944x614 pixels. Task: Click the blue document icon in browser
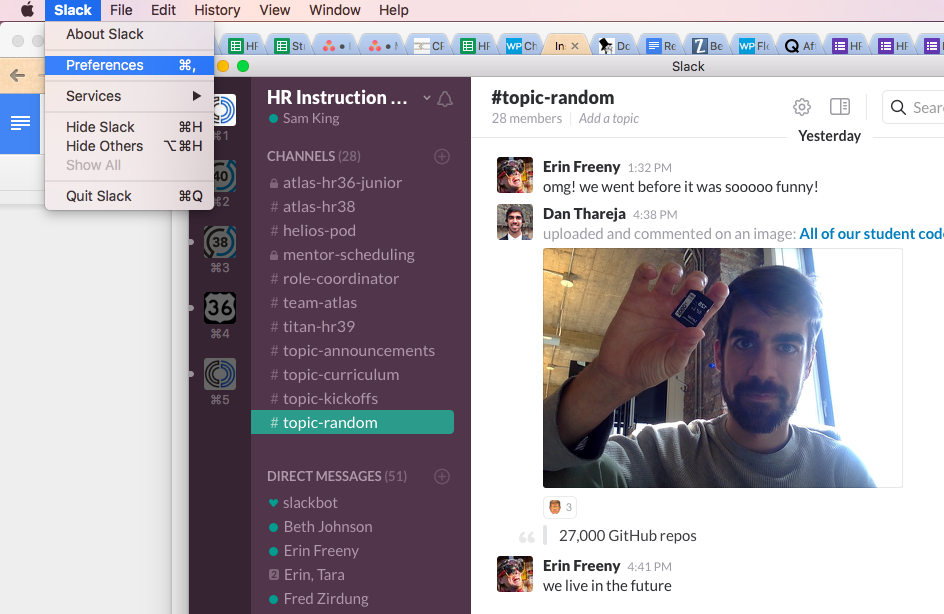(x=20, y=123)
